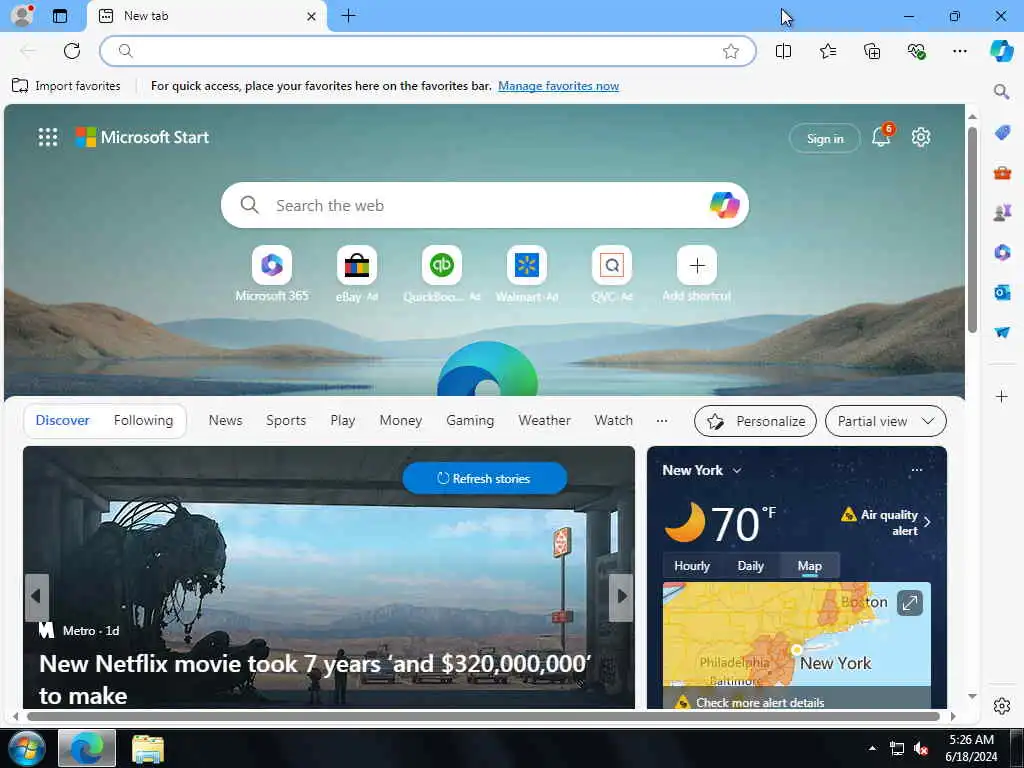Screen dimensions: 1024x768
Task: Open the Play tab
Action: (x=343, y=421)
